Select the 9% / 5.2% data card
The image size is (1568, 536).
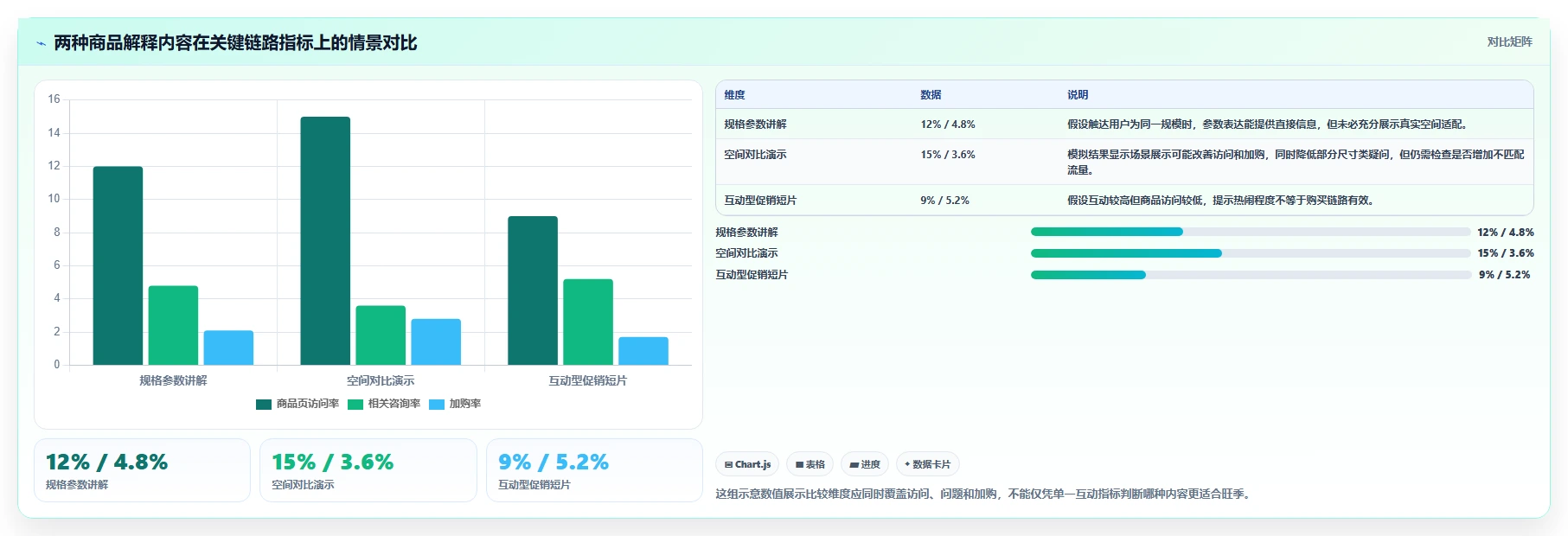[594, 470]
